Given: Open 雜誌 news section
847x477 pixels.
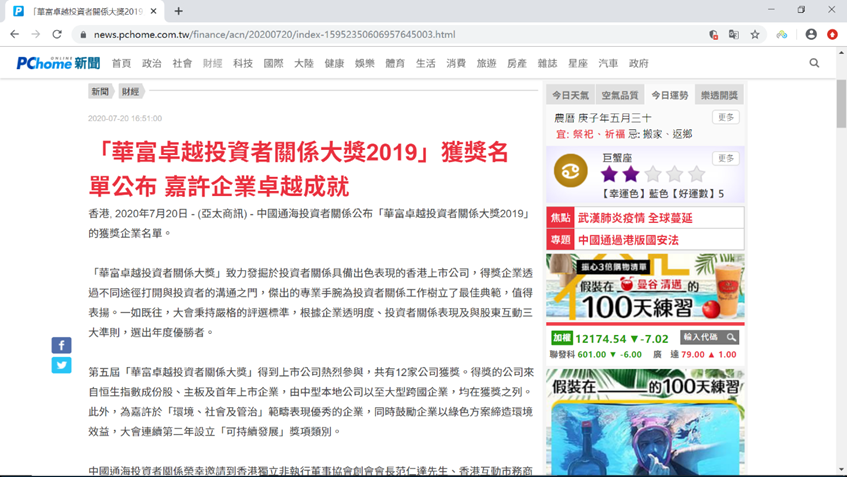Looking at the screenshot, I should 547,63.
